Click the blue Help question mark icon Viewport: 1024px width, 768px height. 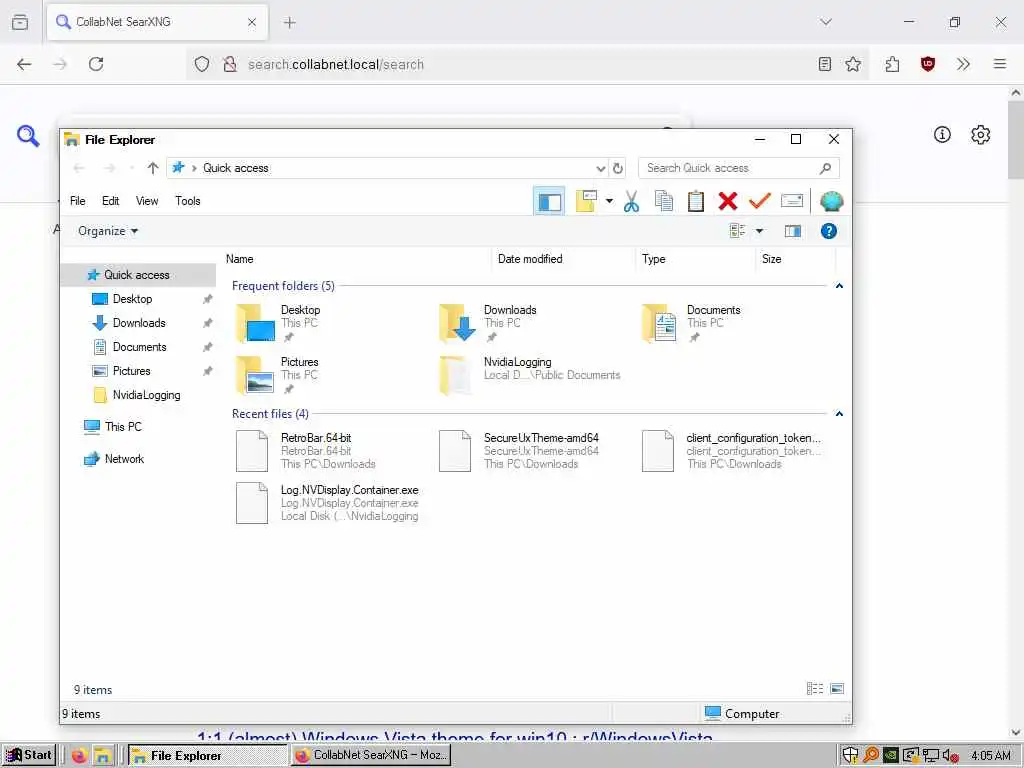pos(829,231)
